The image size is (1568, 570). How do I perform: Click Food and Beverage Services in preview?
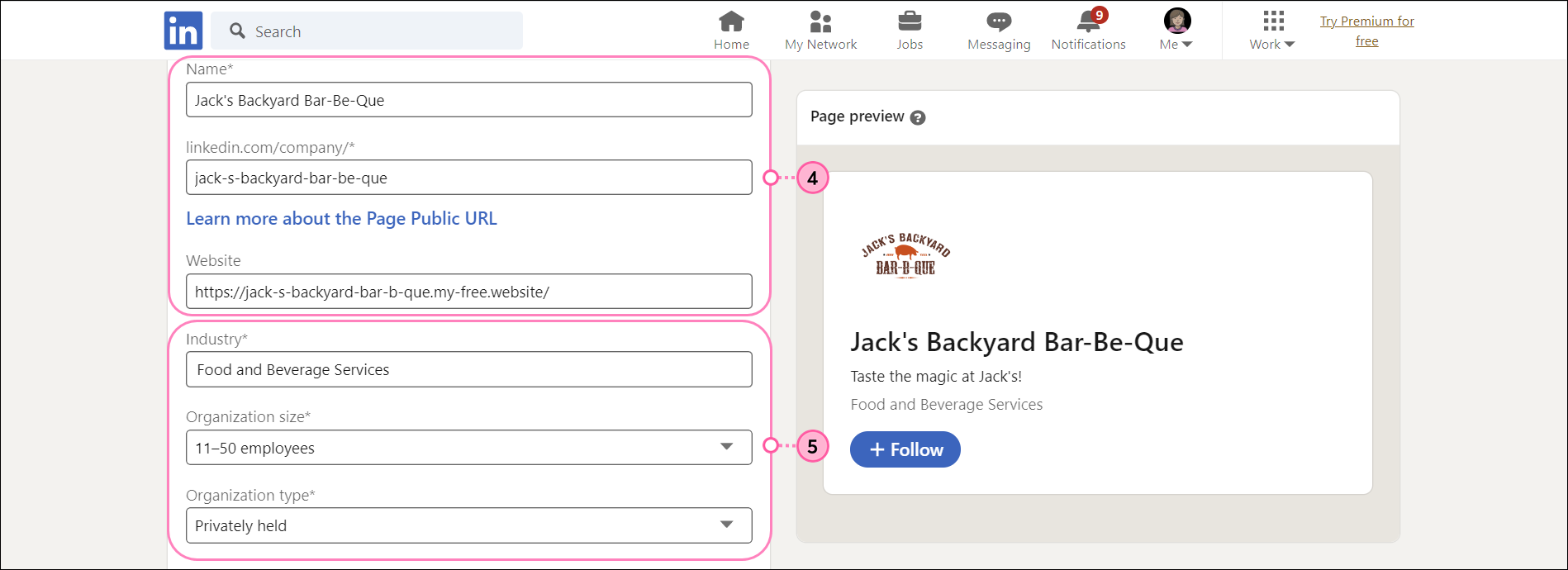point(947,405)
